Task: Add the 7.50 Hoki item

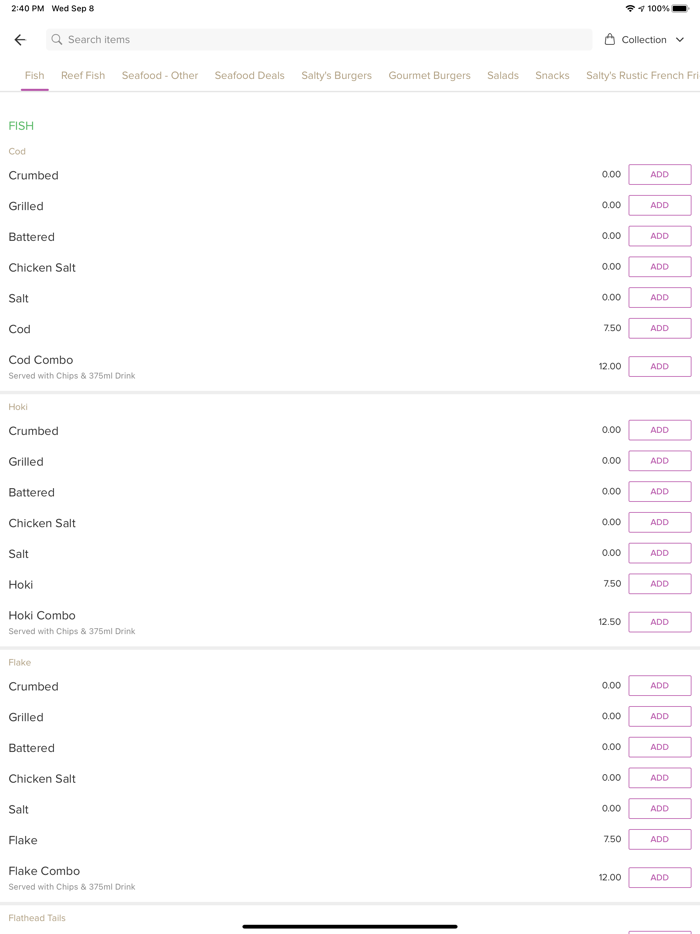Action: [x=659, y=584]
